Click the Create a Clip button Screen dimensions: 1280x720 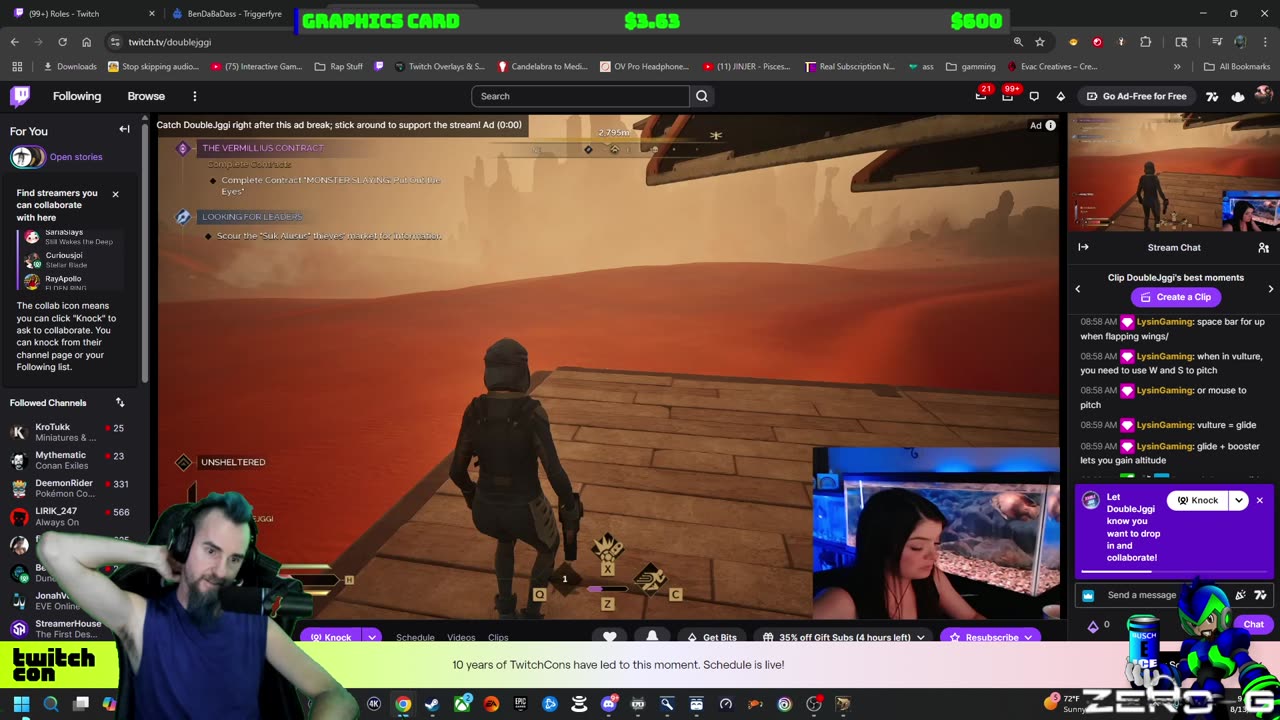(x=1175, y=297)
